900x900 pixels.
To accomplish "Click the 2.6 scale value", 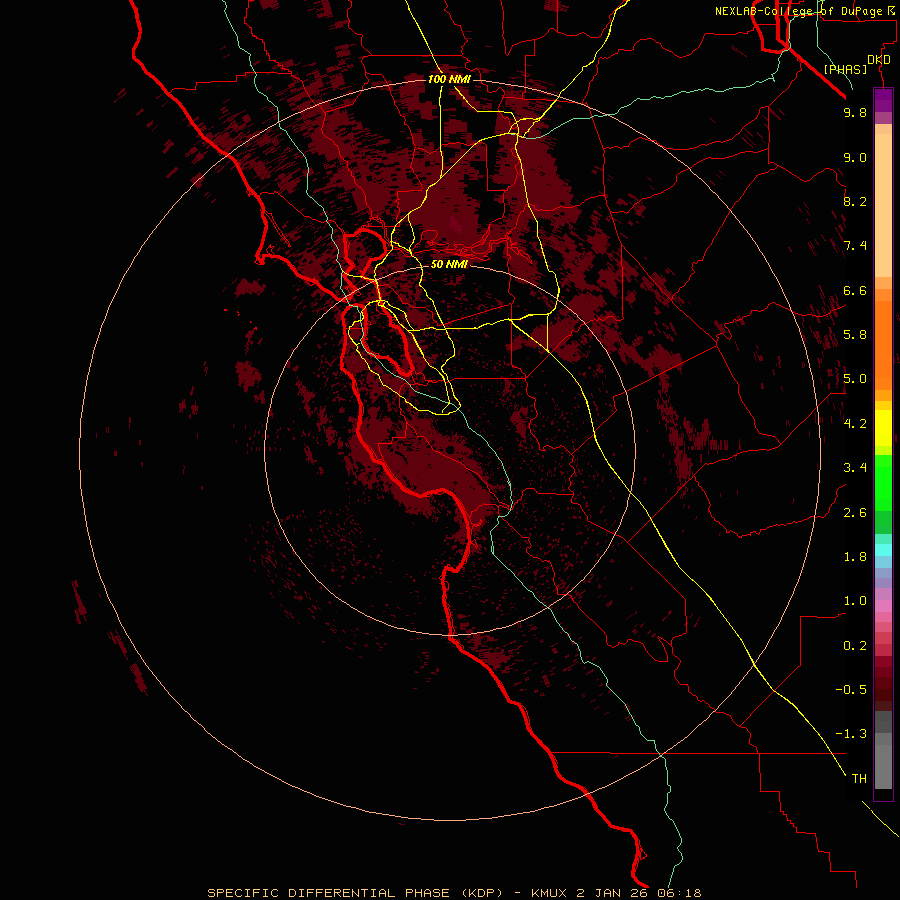I will click(x=855, y=513).
